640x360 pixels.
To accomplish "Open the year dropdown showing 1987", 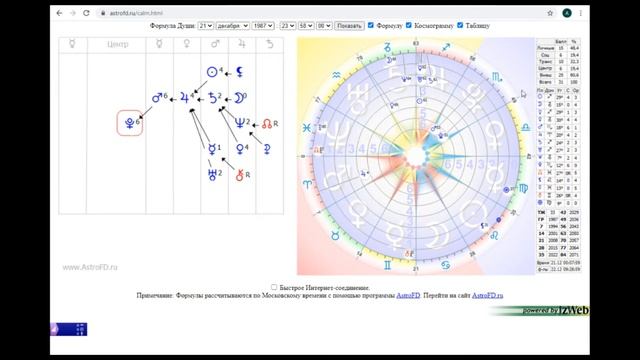I will [x=263, y=26].
